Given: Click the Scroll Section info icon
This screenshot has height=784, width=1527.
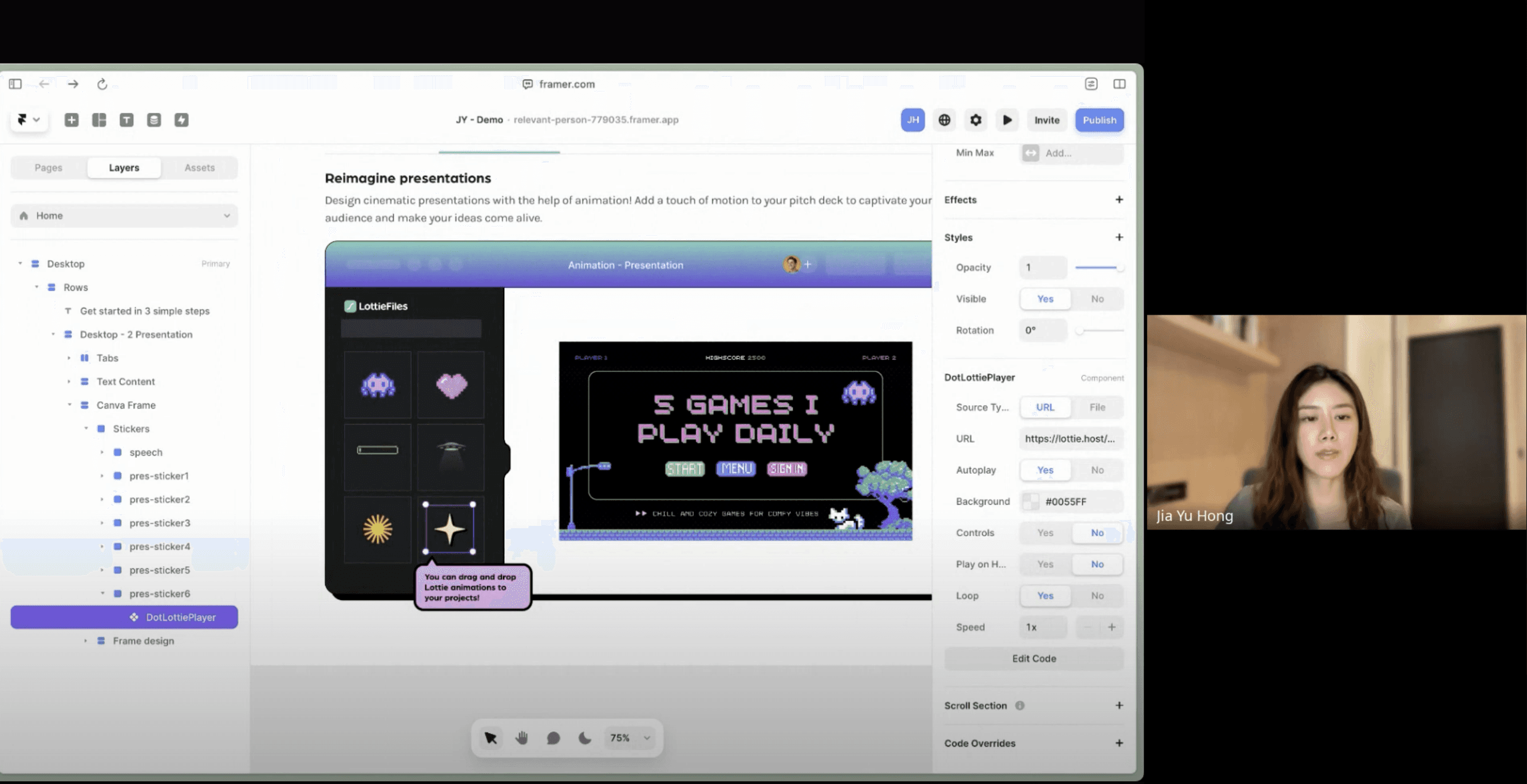Looking at the screenshot, I should (x=1019, y=705).
